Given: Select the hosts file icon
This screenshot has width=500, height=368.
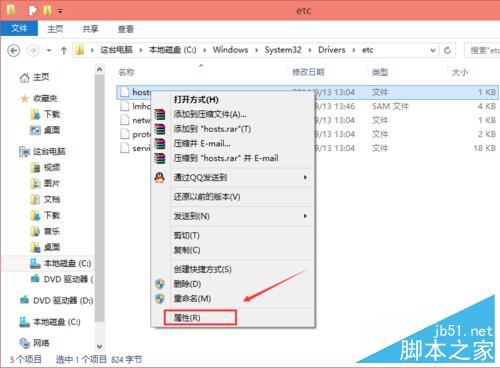Looking at the screenshot, I should click(x=124, y=92).
